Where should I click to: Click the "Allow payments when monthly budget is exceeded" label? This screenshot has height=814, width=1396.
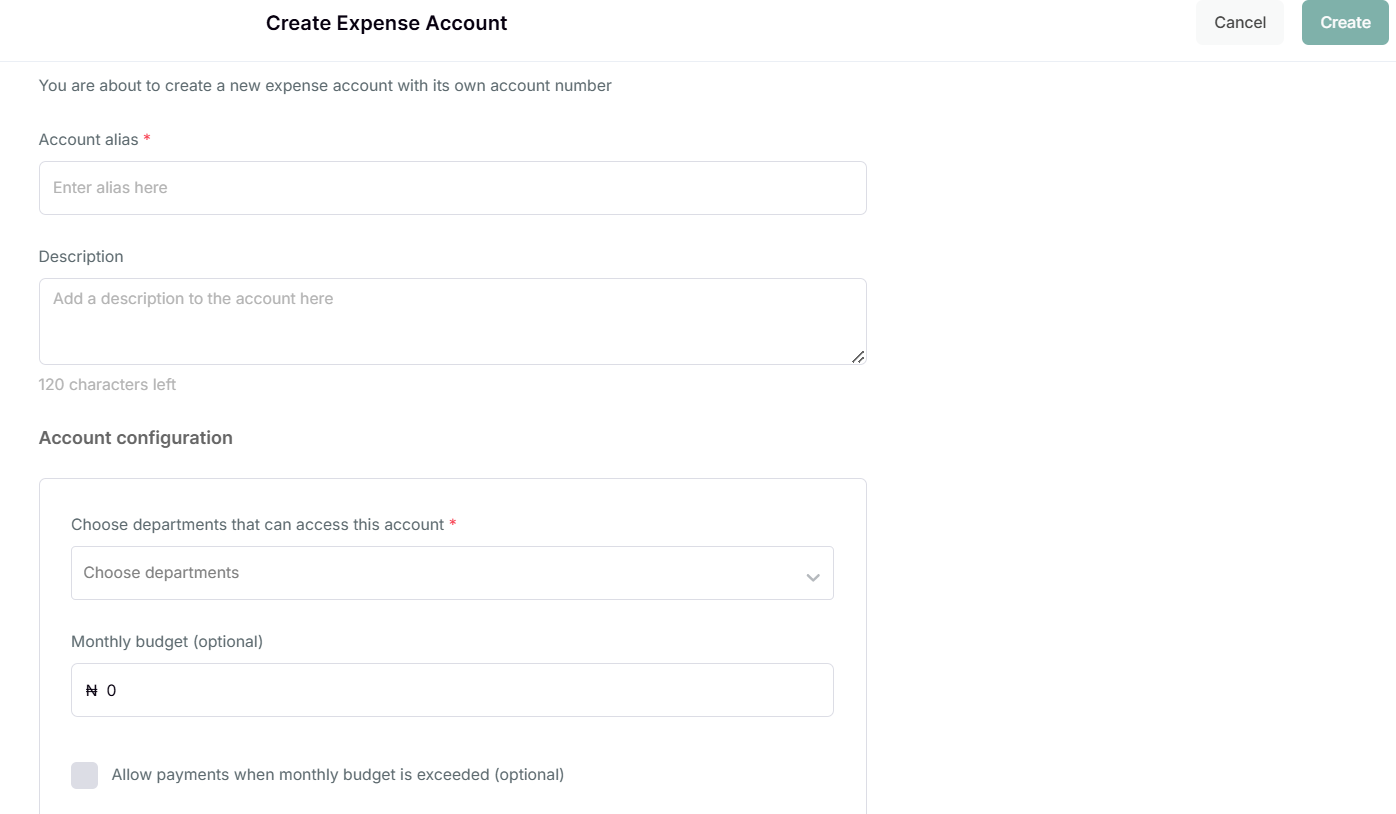(x=338, y=775)
